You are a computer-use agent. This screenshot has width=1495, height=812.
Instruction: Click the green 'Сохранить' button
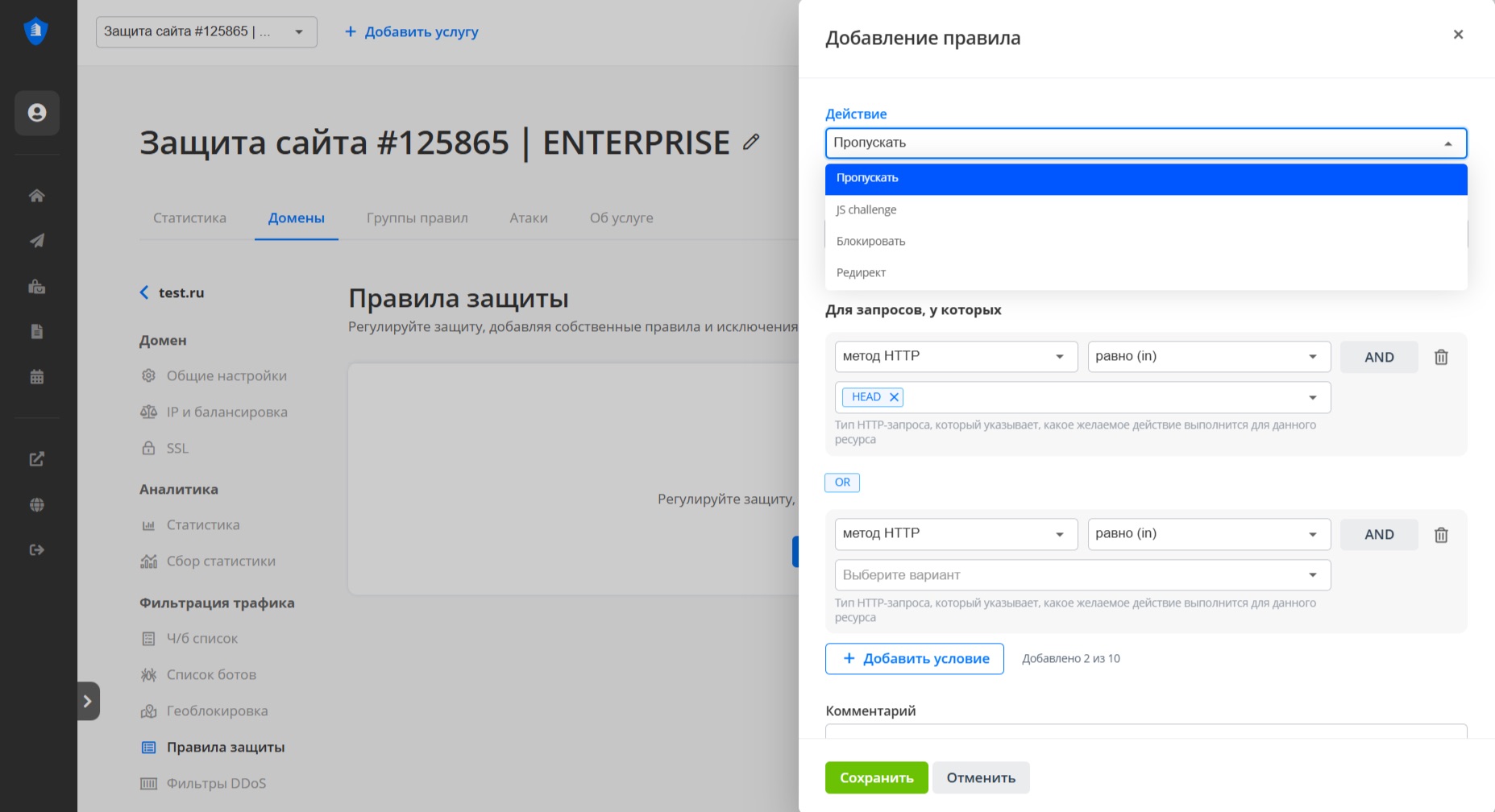pyautogui.click(x=876, y=778)
